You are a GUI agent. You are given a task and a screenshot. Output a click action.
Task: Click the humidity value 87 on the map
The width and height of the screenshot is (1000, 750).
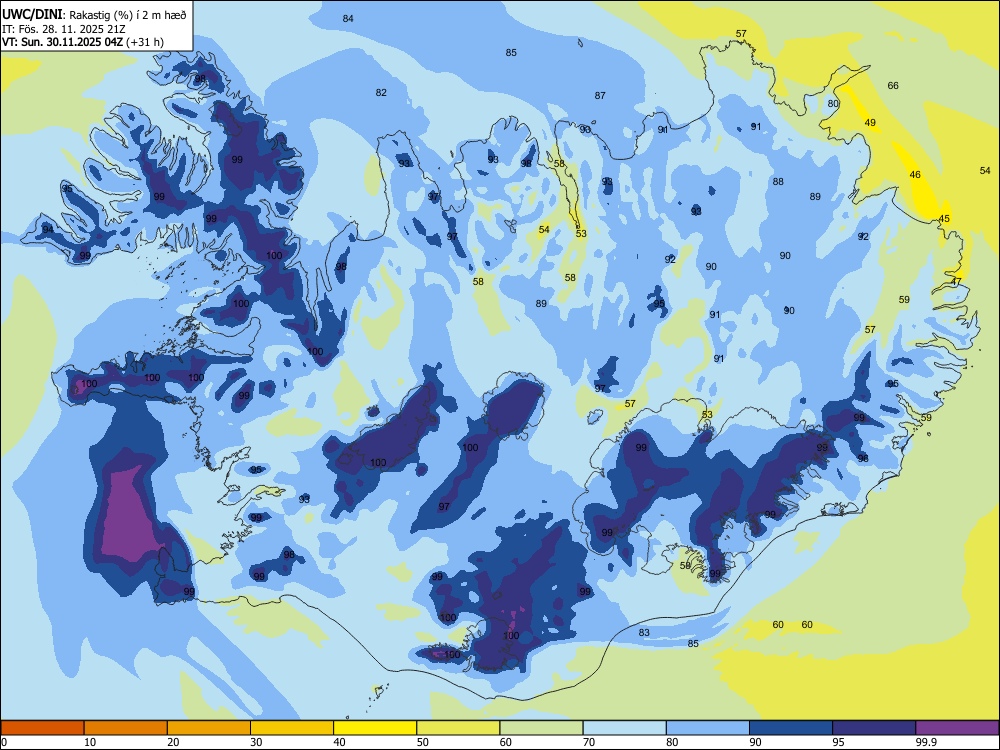pos(600,96)
